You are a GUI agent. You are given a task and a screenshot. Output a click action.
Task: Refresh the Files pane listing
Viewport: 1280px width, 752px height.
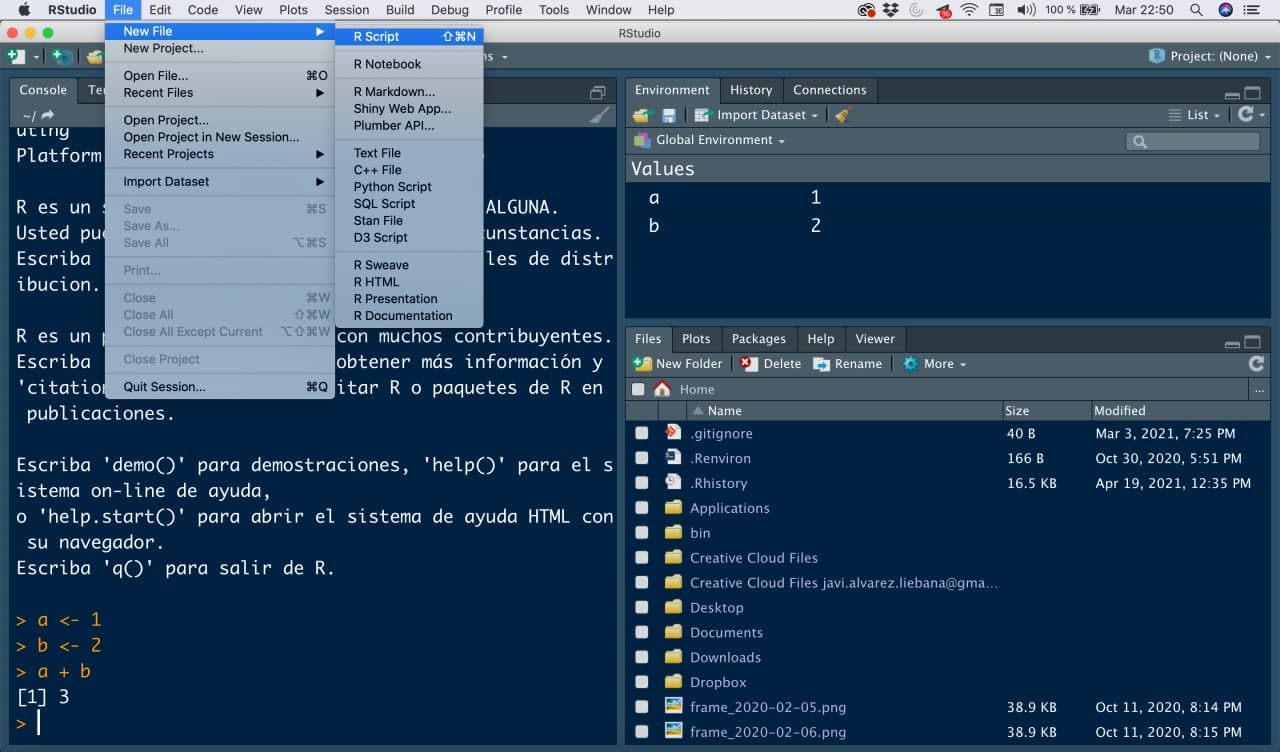tap(1256, 364)
